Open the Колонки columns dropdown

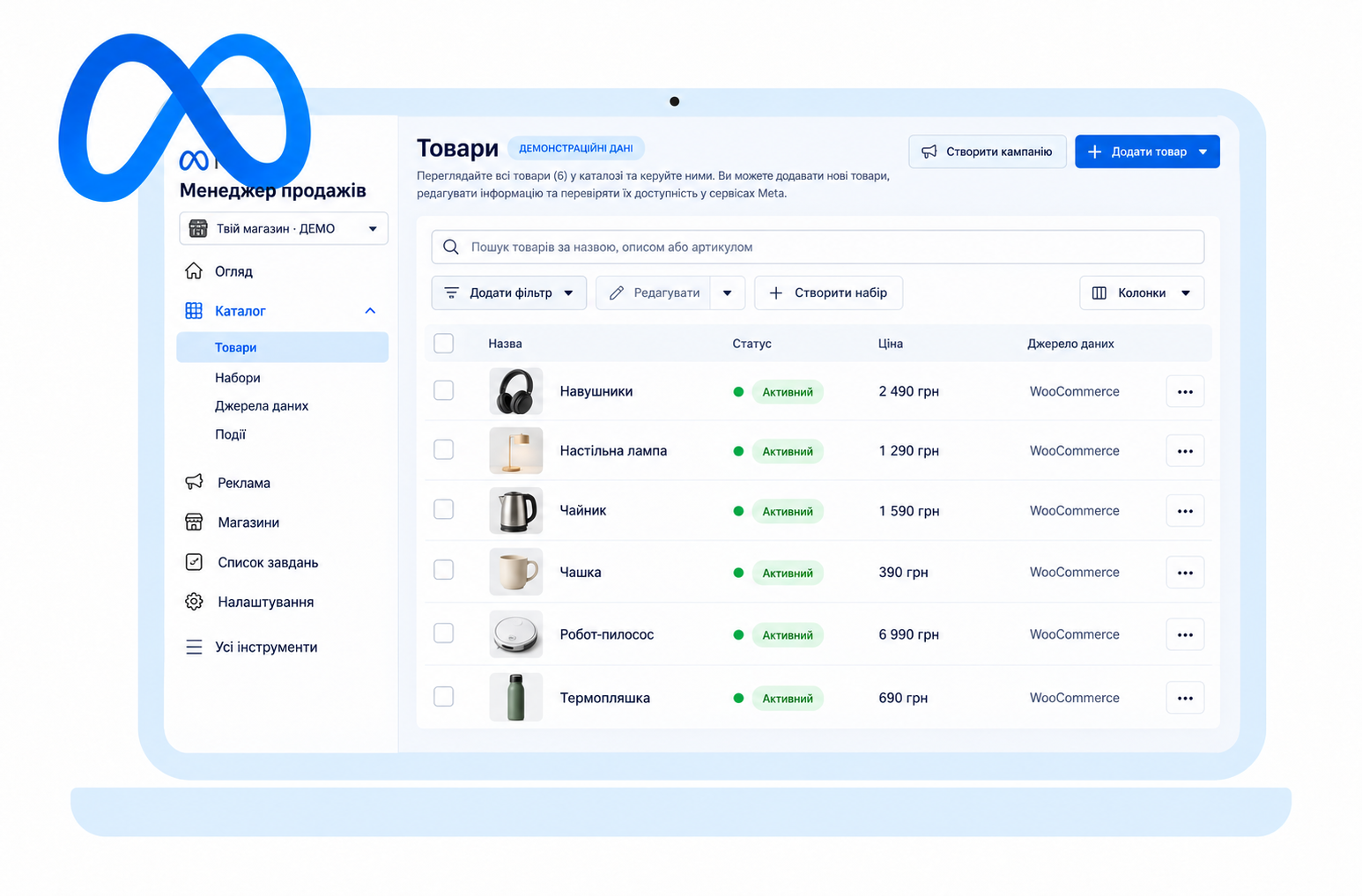1142,292
